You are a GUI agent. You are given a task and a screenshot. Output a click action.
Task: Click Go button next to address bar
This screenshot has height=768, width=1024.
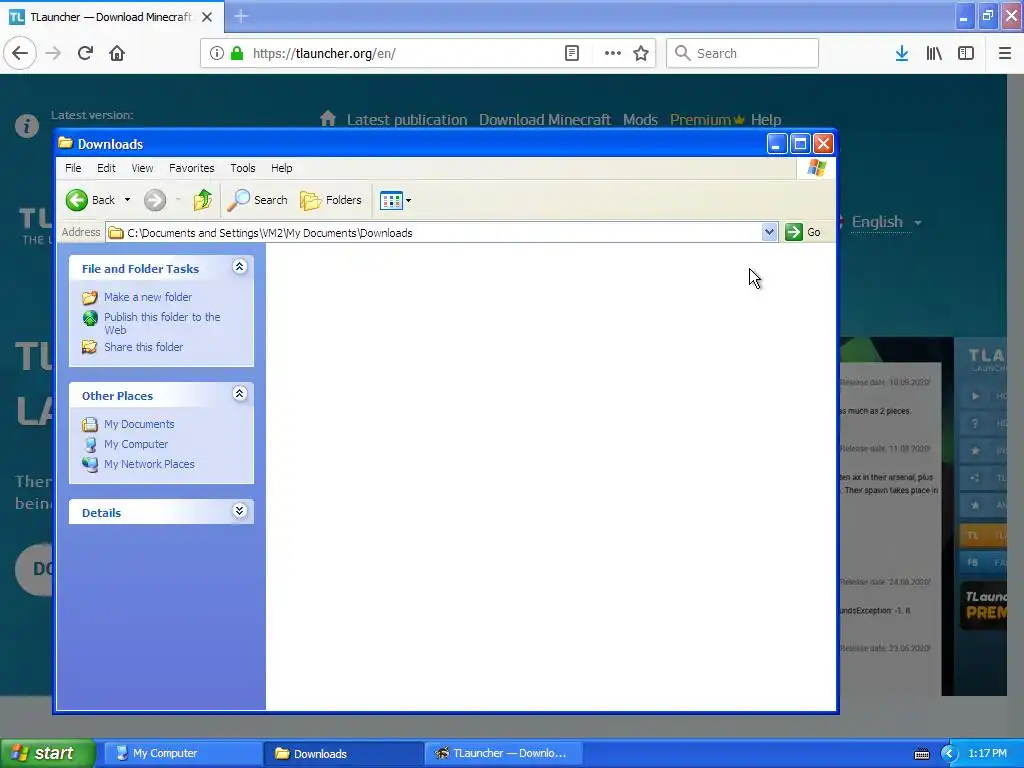(x=803, y=232)
